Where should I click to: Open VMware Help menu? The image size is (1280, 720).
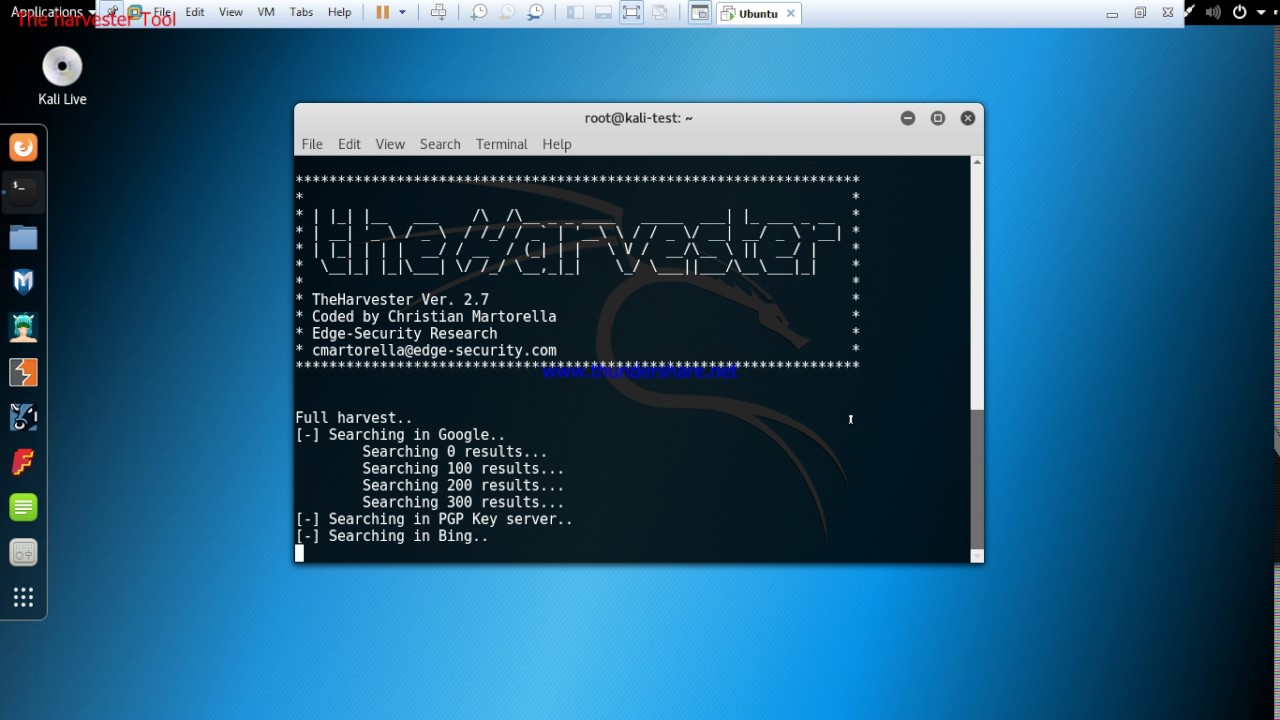[340, 12]
